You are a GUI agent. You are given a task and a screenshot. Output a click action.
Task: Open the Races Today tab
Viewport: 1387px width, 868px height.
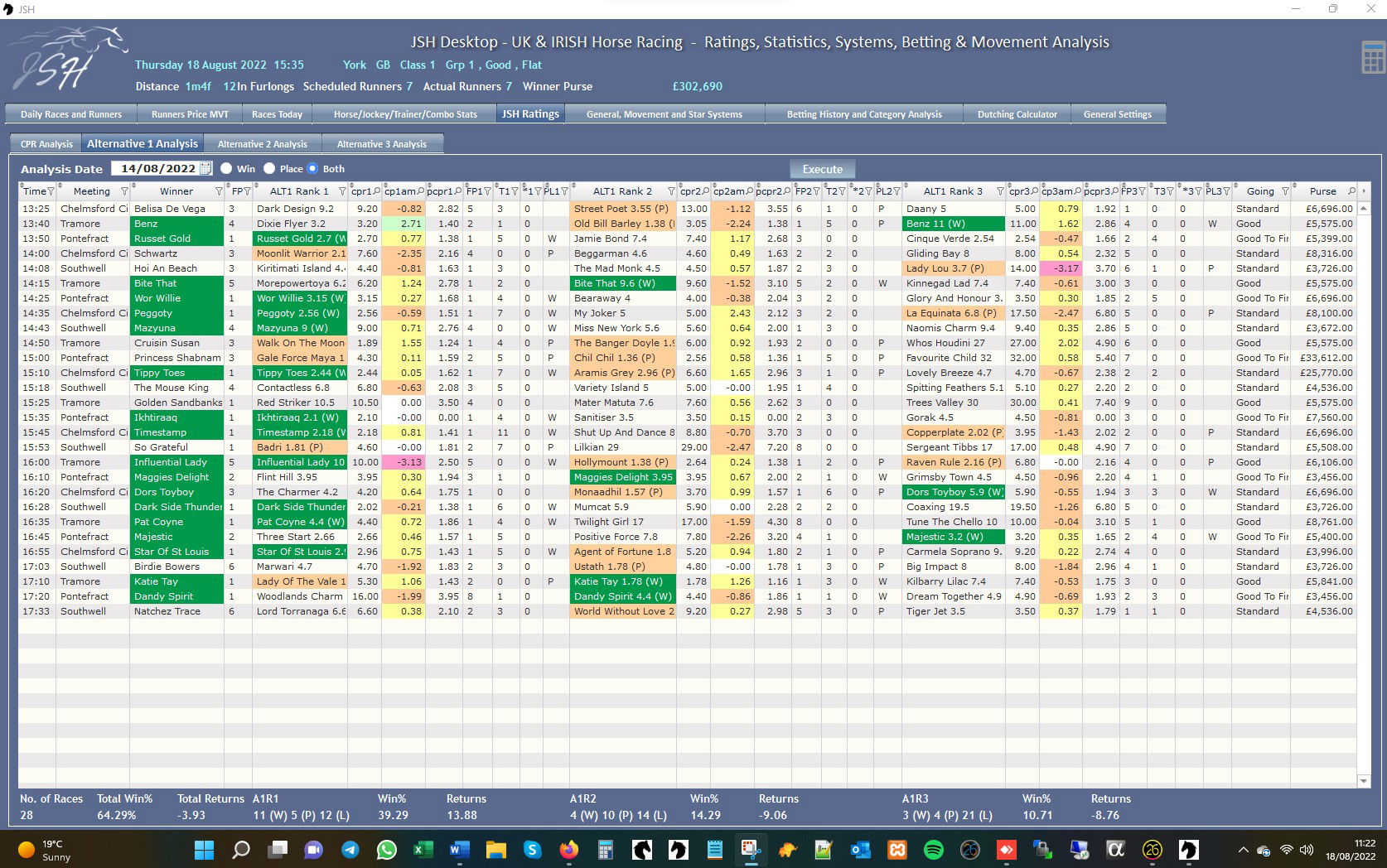click(x=277, y=114)
